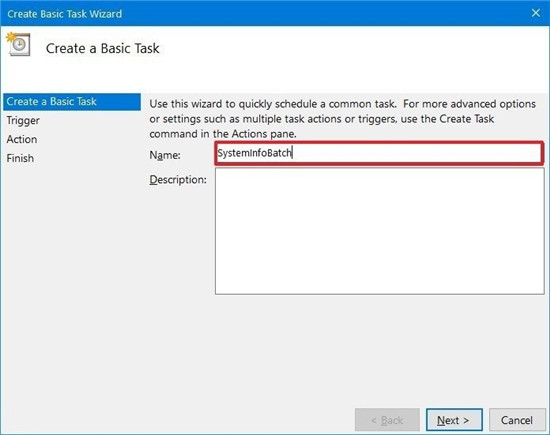Click the Task Scheduler clock icon
550x435 pixels.
pos(18,44)
